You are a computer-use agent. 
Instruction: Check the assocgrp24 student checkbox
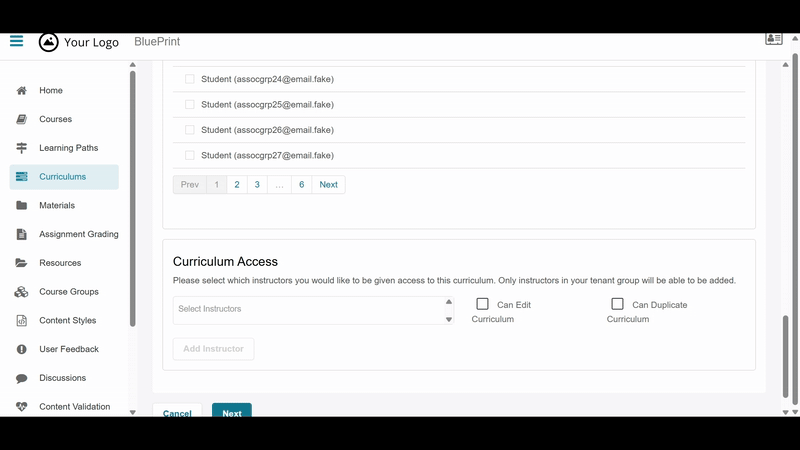(190, 79)
